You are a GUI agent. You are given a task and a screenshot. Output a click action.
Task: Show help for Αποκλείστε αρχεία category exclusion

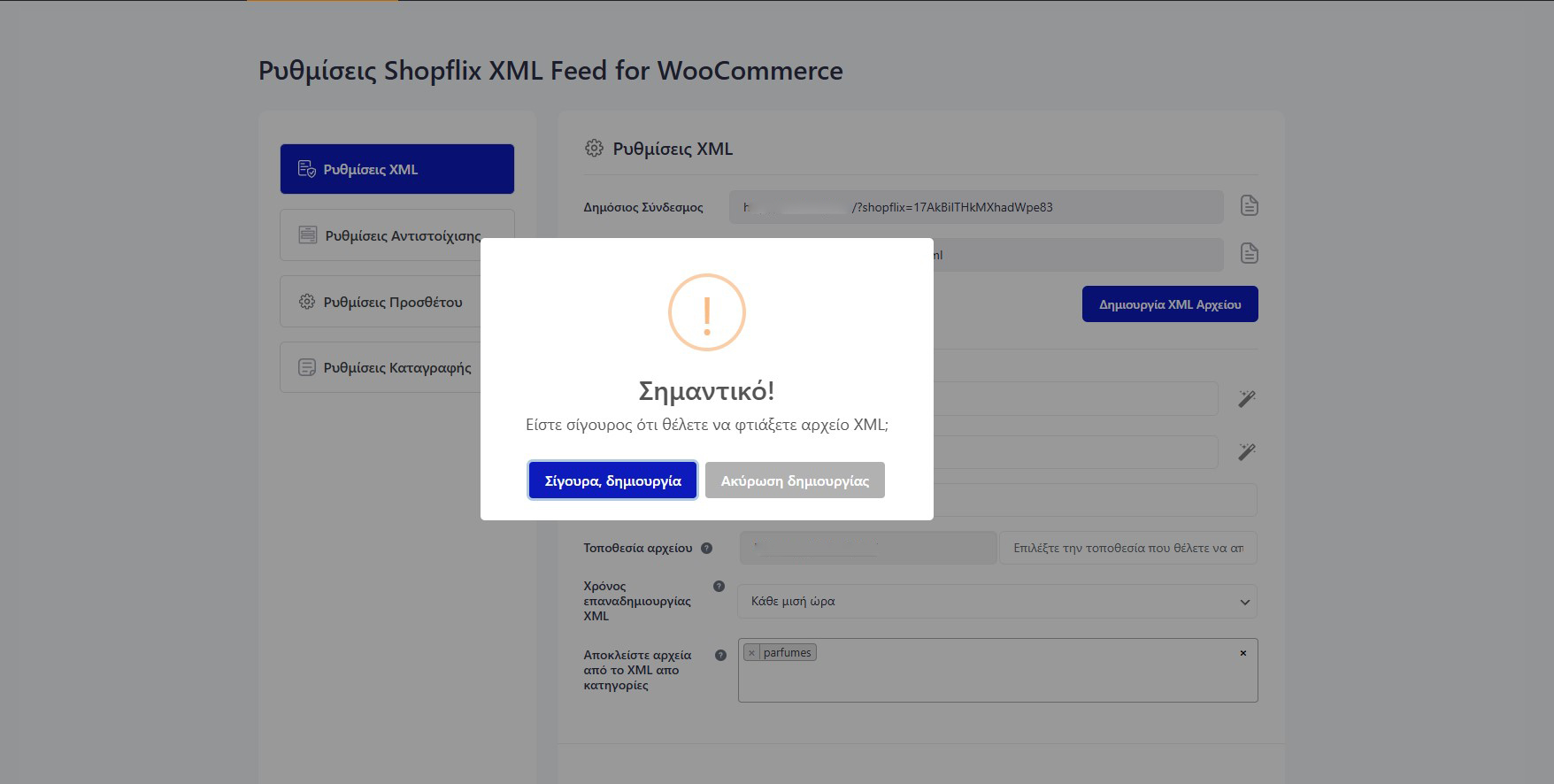tap(720, 655)
